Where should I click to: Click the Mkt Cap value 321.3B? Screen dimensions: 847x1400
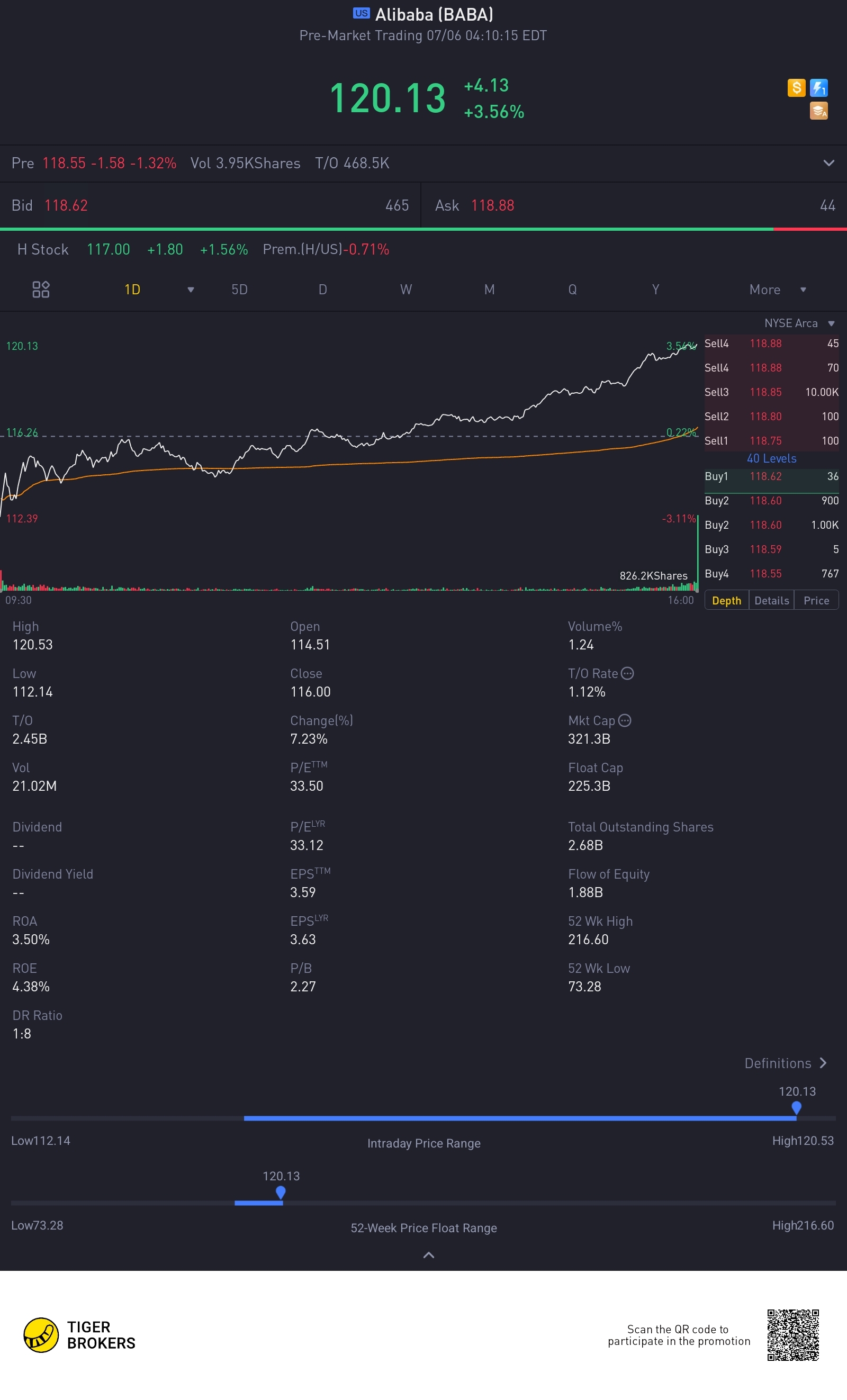point(589,739)
